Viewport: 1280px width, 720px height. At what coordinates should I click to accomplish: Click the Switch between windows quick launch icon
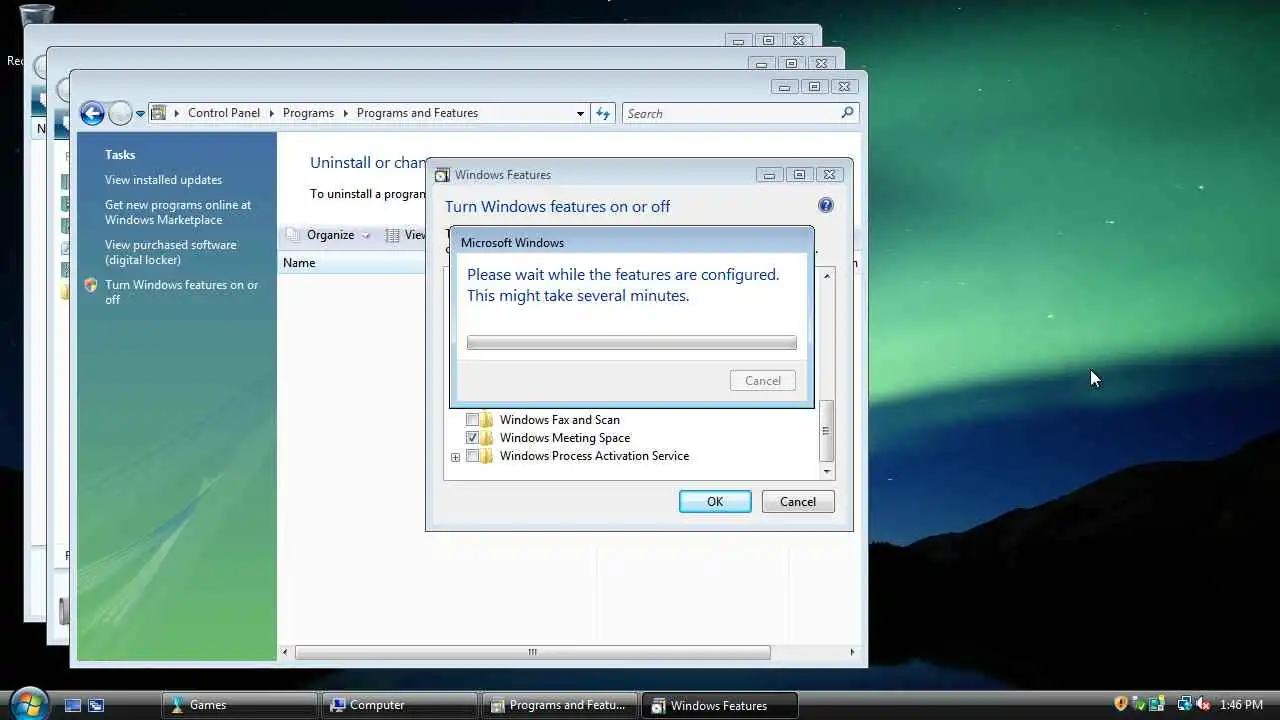point(96,705)
